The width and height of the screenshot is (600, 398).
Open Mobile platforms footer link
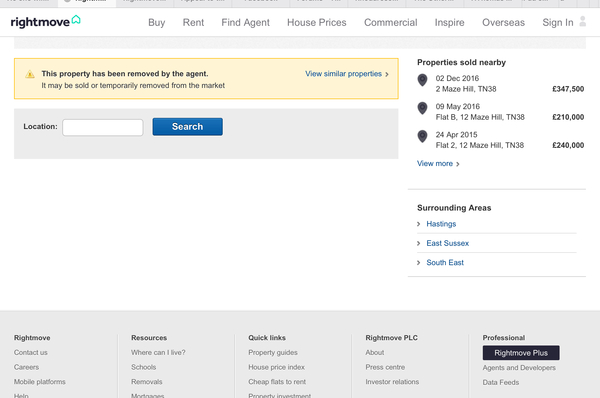39,382
